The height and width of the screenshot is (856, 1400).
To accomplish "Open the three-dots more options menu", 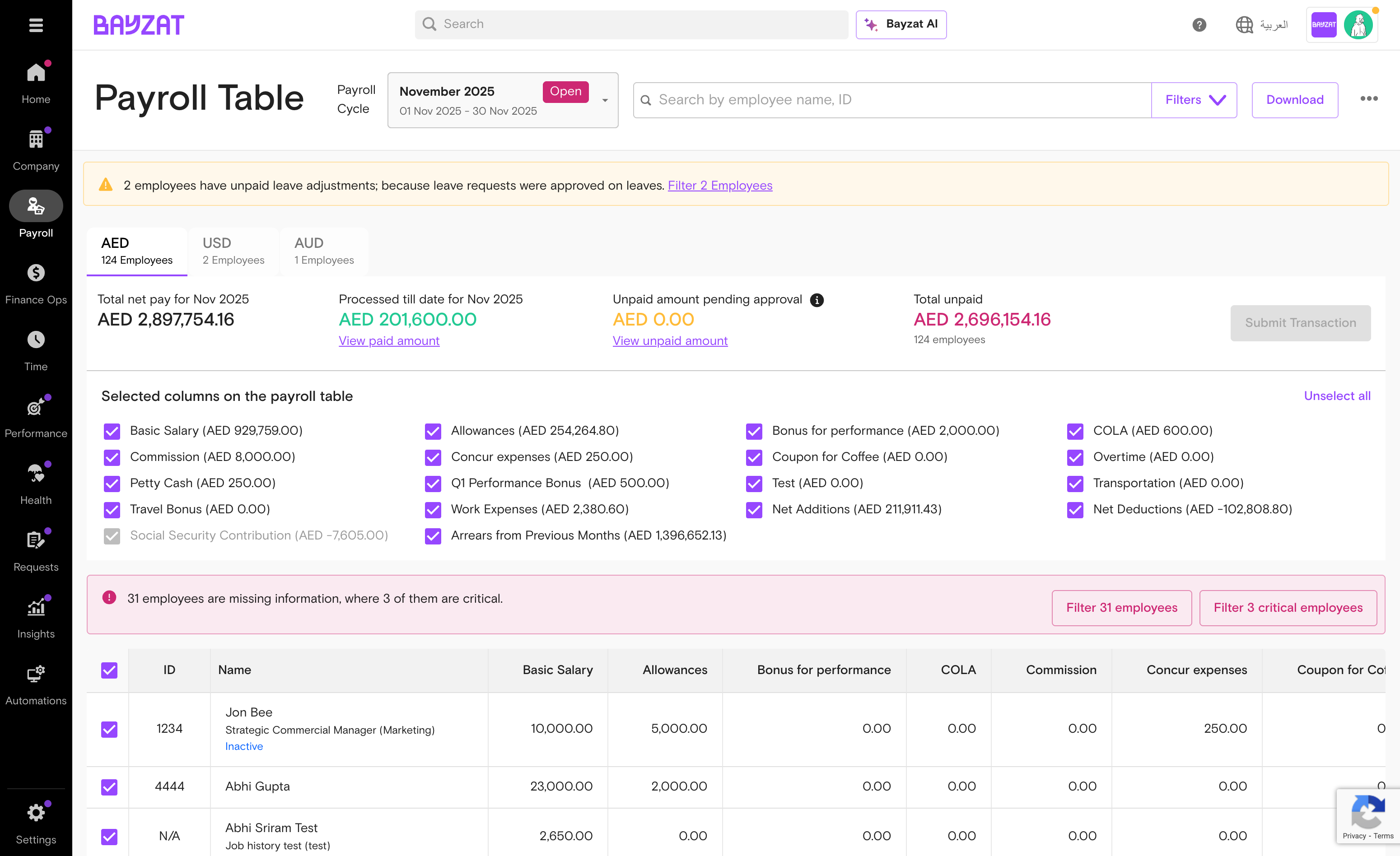I will click(x=1369, y=99).
